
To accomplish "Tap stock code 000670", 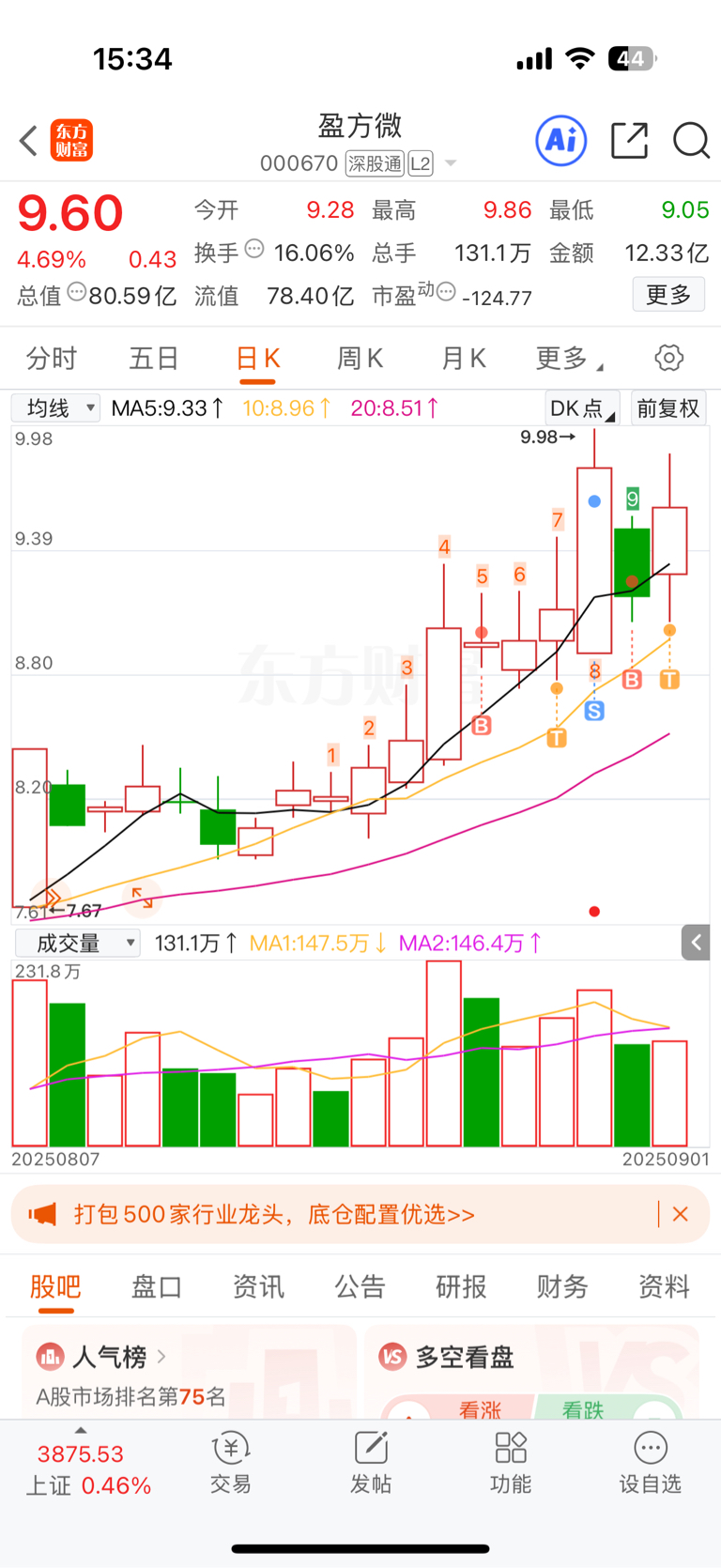I will (x=299, y=163).
